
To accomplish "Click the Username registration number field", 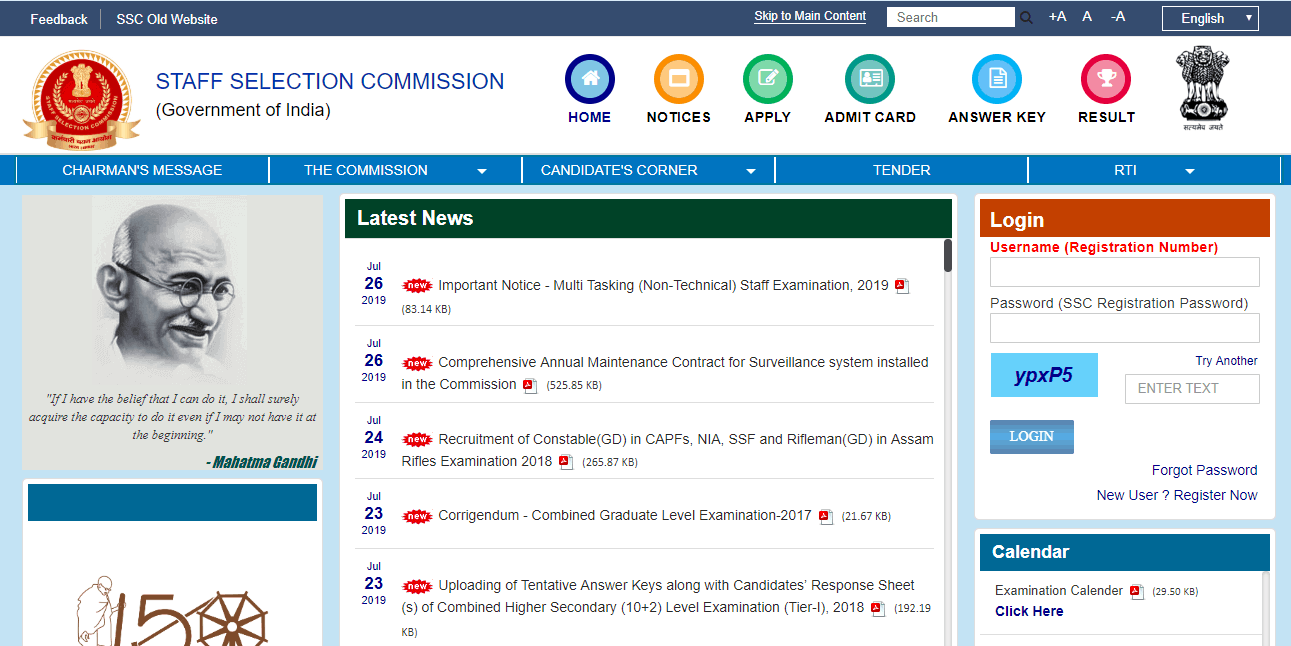I will [1124, 272].
